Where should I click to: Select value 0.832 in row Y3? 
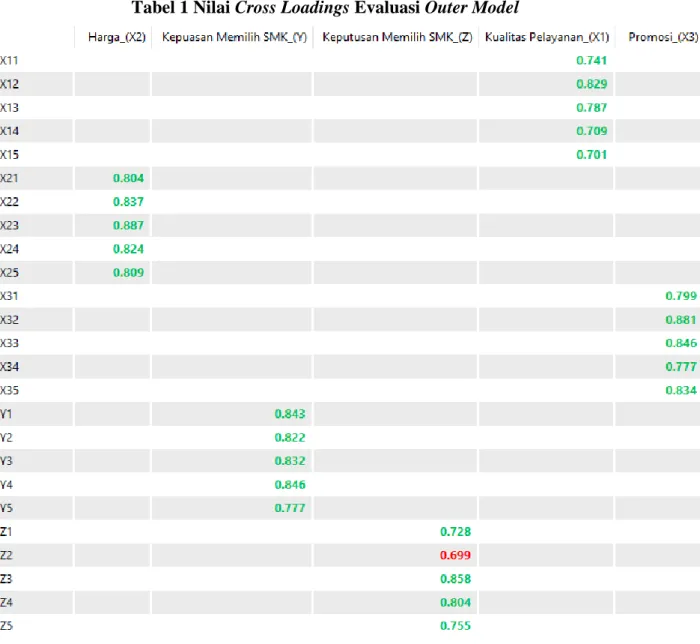click(290, 461)
